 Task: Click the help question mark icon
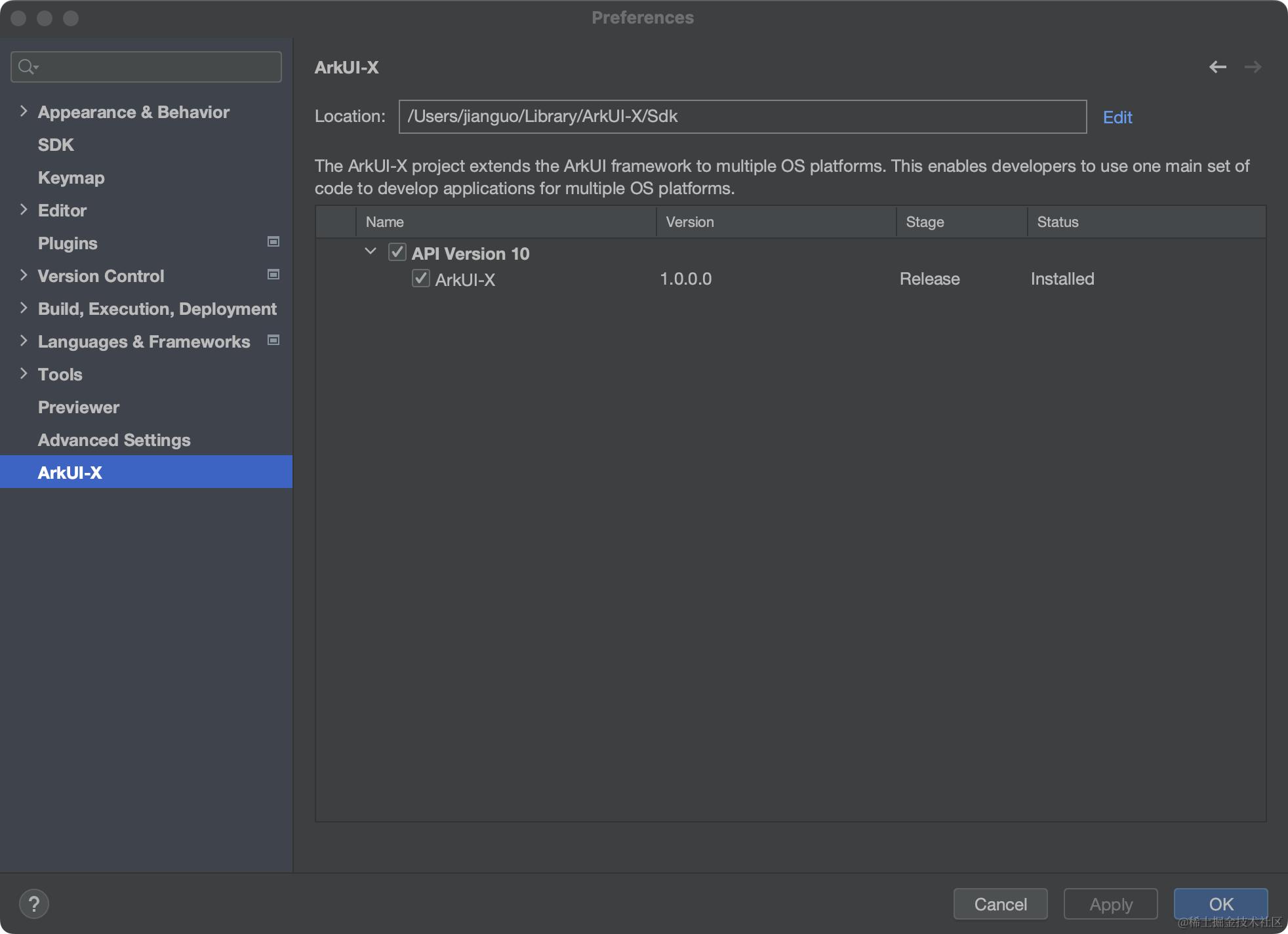click(34, 904)
